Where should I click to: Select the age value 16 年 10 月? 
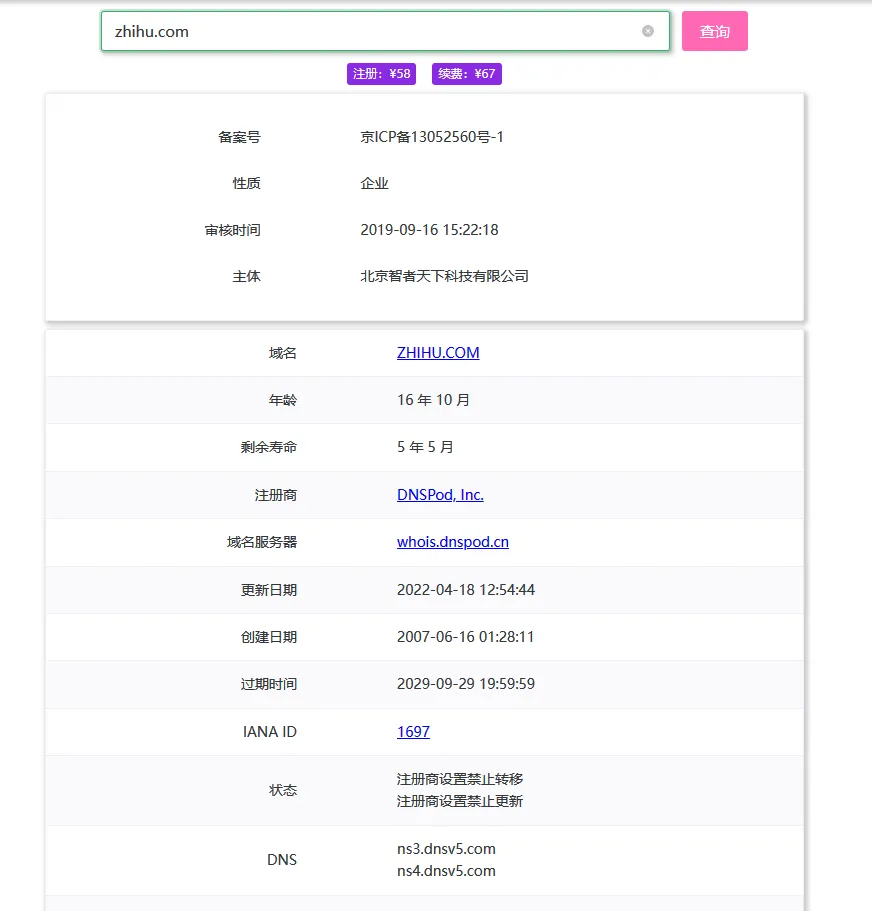point(433,400)
